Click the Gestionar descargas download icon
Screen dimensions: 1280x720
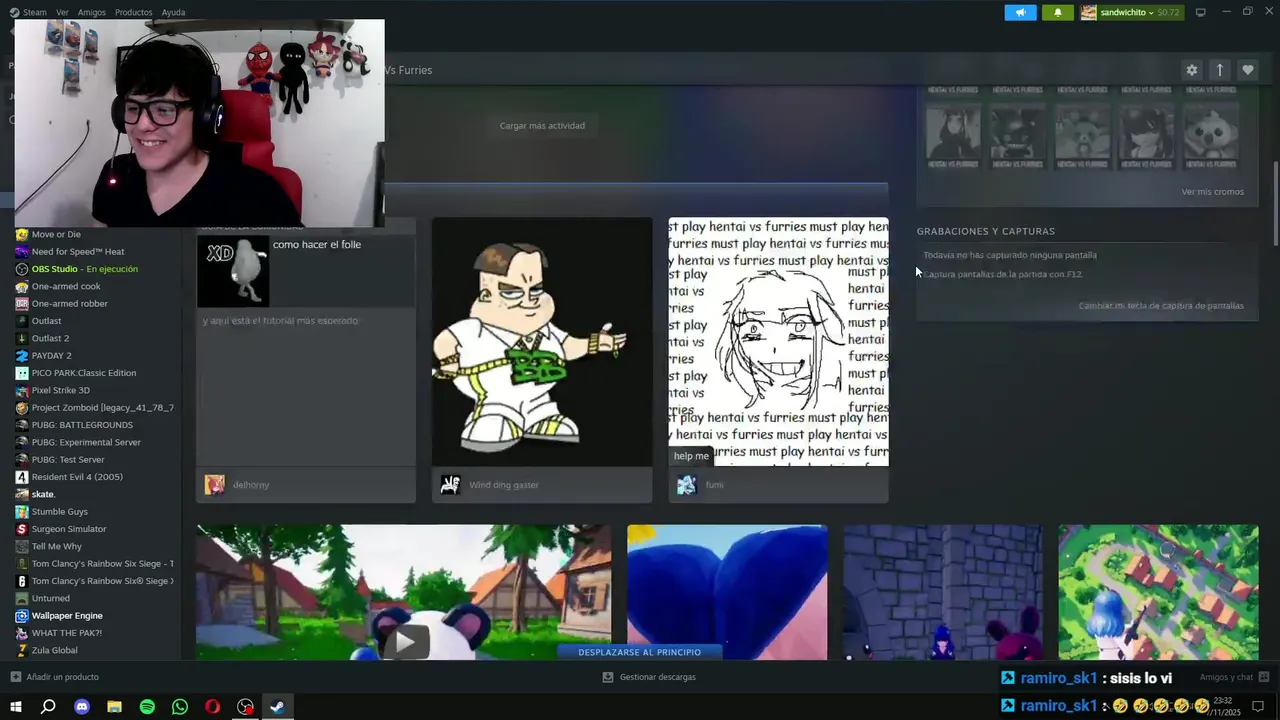pyautogui.click(x=607, y=677)
